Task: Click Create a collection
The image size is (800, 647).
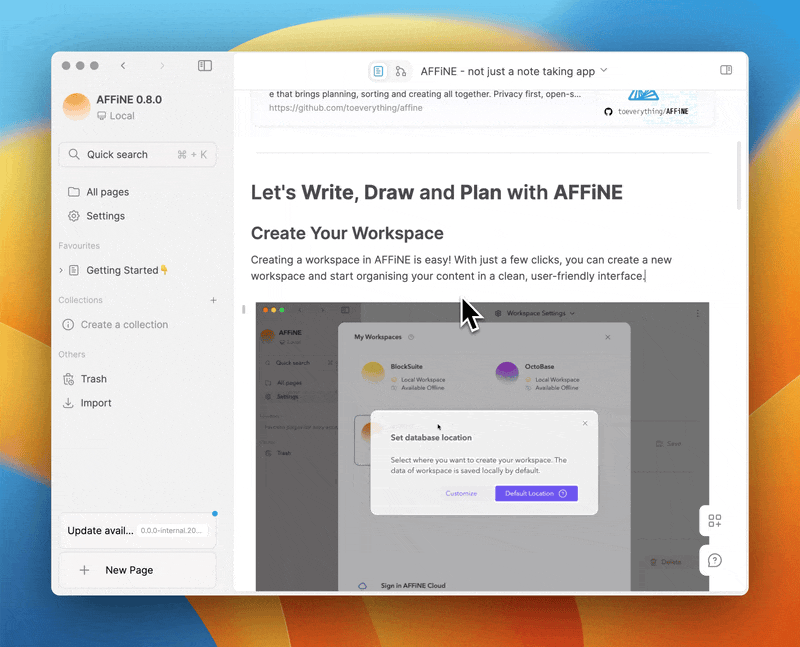Action: click(x=124, y=325)
